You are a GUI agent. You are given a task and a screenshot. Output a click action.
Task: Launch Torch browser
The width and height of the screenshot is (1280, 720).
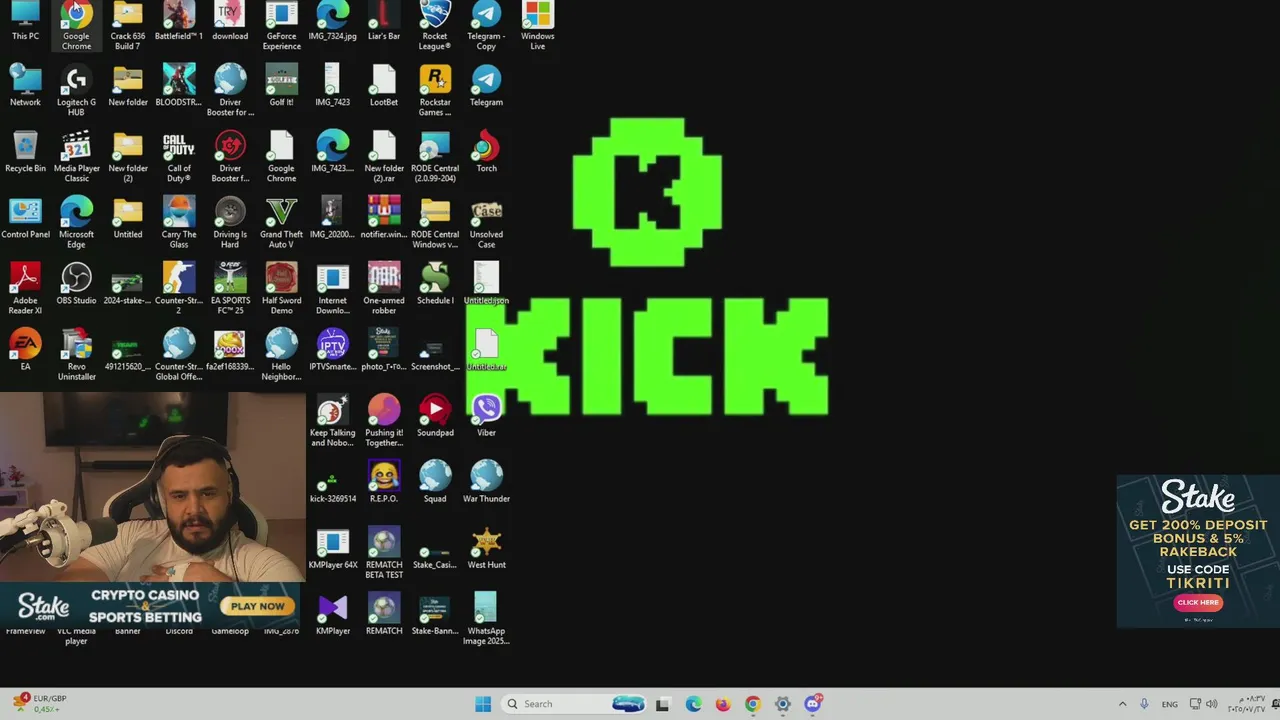click(486, 152)
